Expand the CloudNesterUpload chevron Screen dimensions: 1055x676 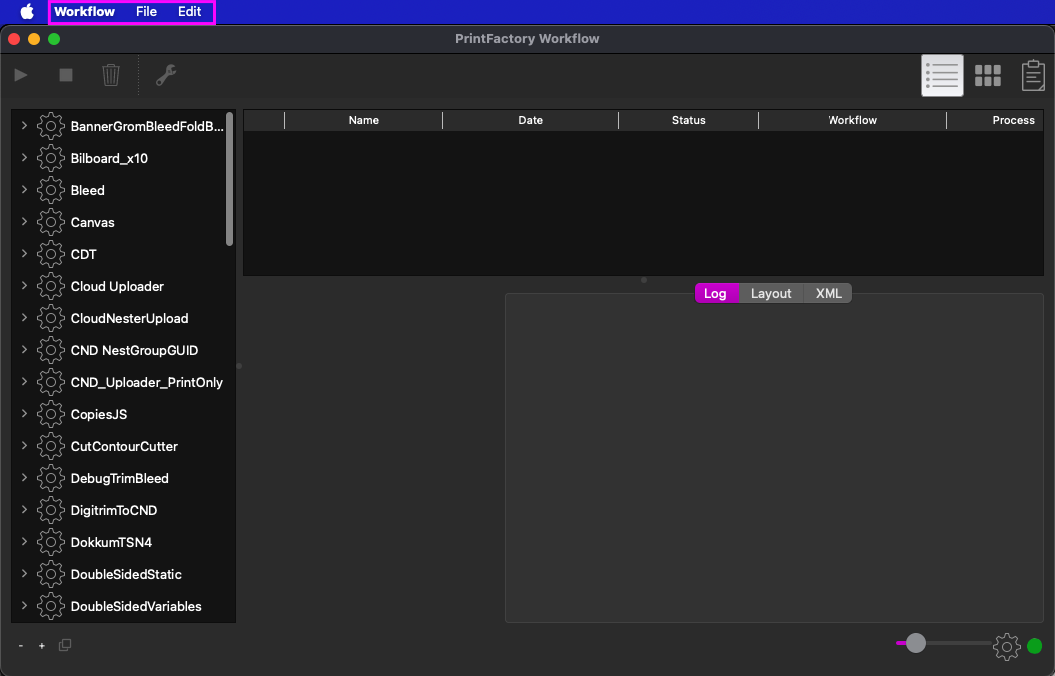coord(24,317)
